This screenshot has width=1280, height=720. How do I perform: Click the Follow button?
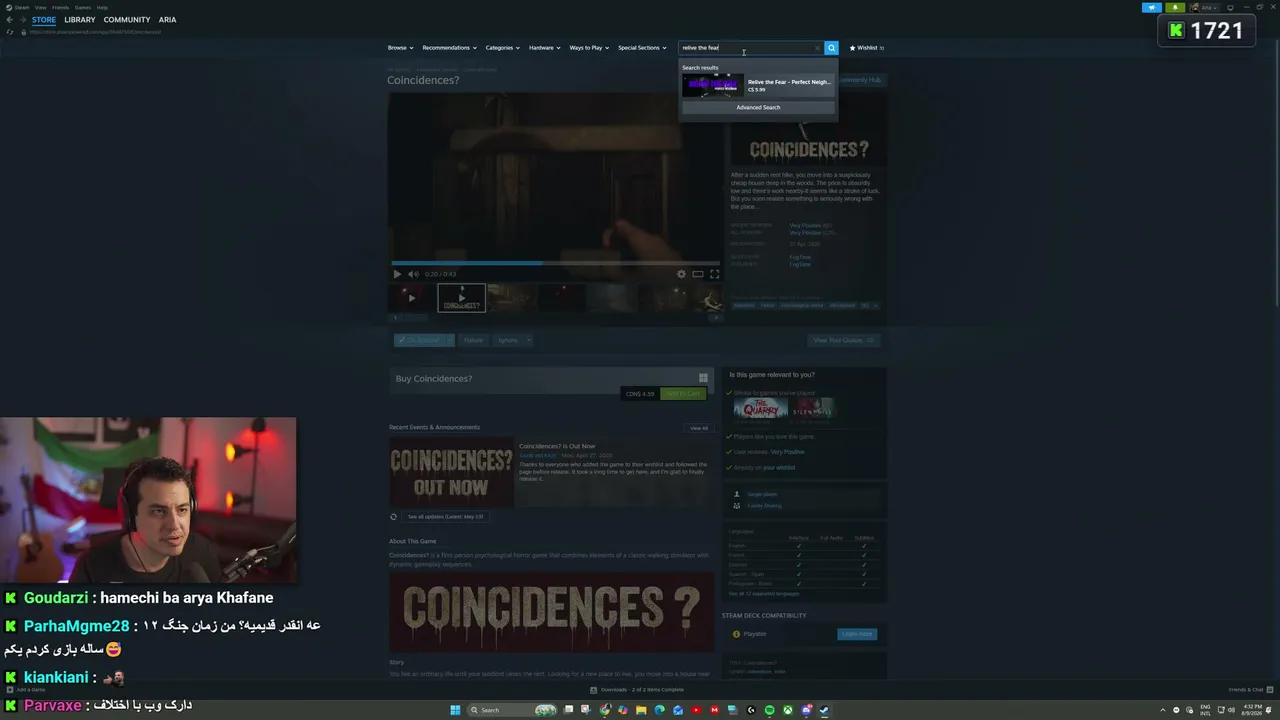[x=474, y=340]
